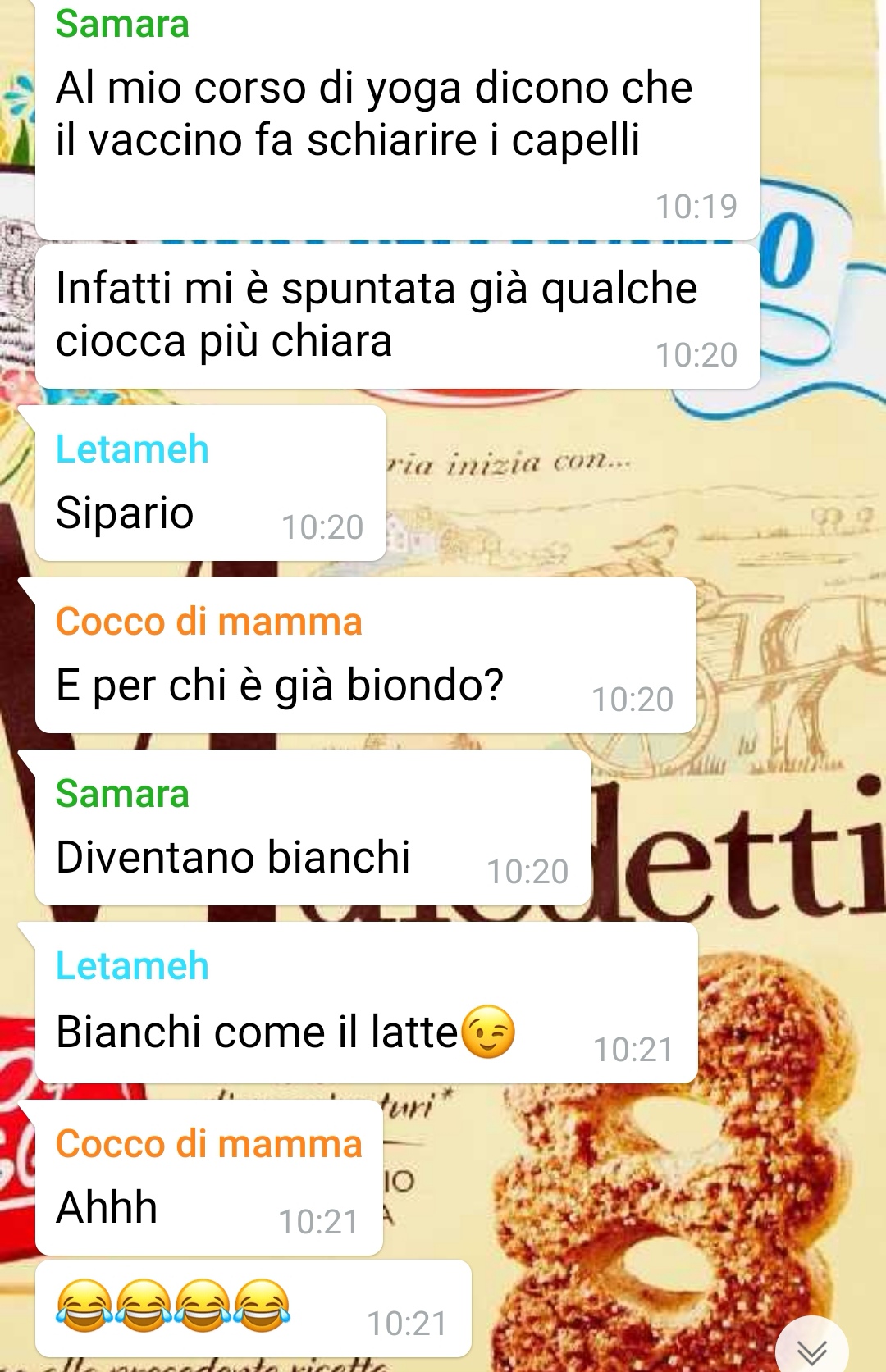This screenshot has height=1372, width=886.
Task: Select the 'Bianchi come il latte' message text
Action: click(256, 1031)
